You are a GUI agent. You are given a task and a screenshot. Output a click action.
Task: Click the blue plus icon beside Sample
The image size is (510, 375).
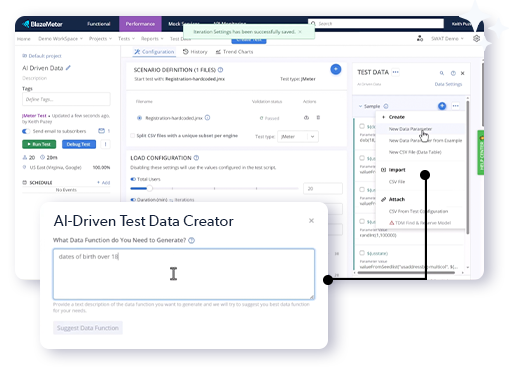442,106
